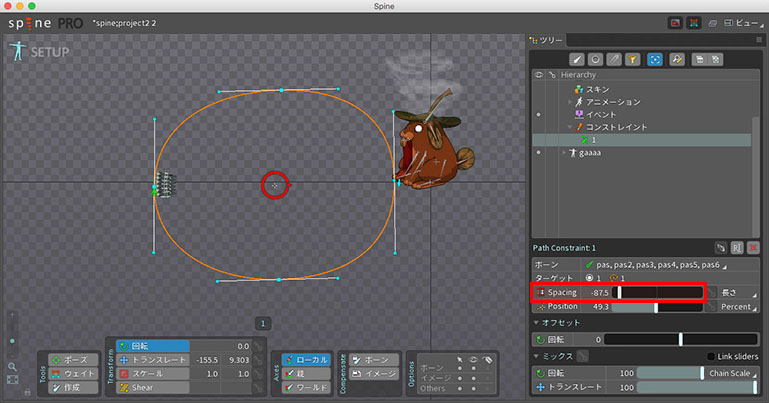Viewport: 769px width, 403px height.
Task: Enable the Link sliders checkbox
Action: pos(711,356)
